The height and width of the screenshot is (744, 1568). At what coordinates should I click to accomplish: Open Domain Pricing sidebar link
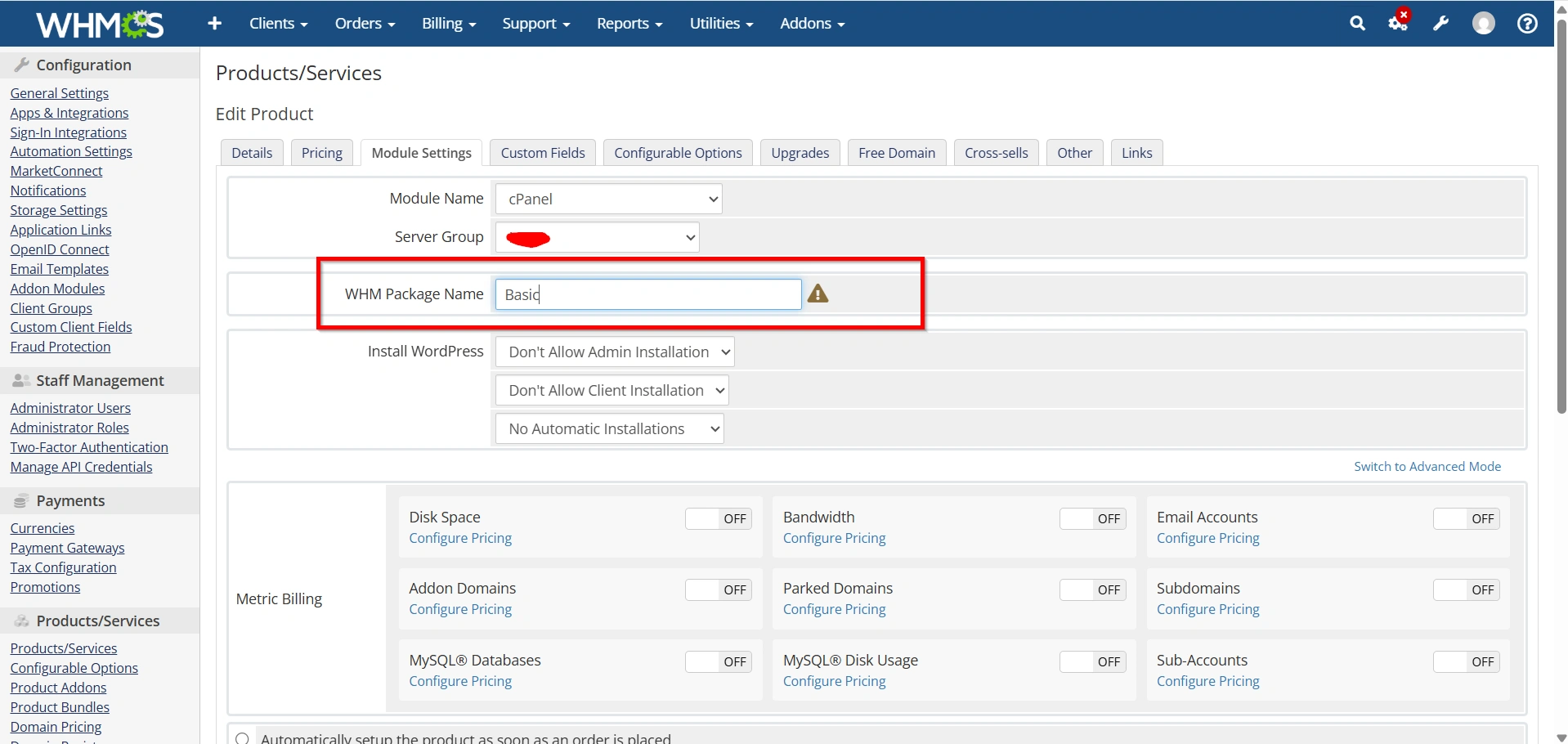tap(56, 727)
